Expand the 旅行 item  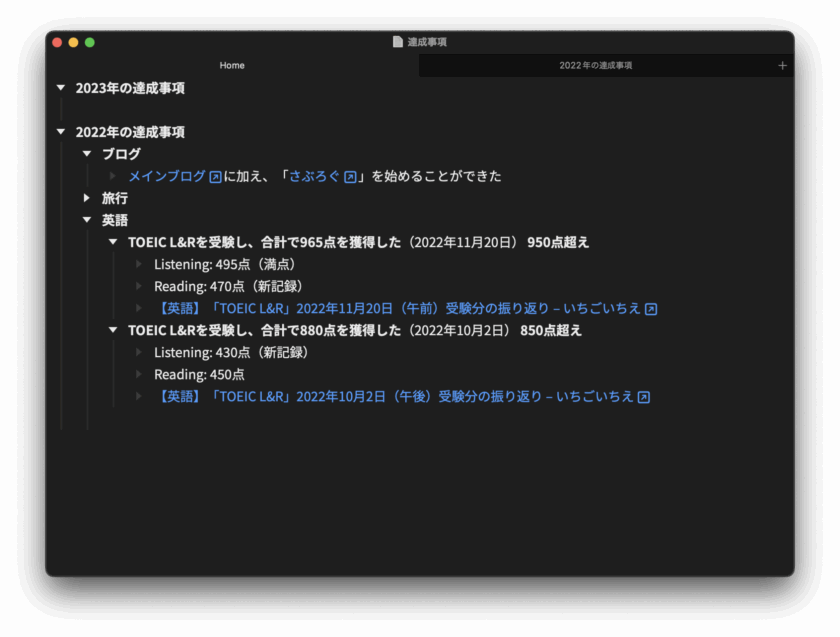click(x=87, y=198)
